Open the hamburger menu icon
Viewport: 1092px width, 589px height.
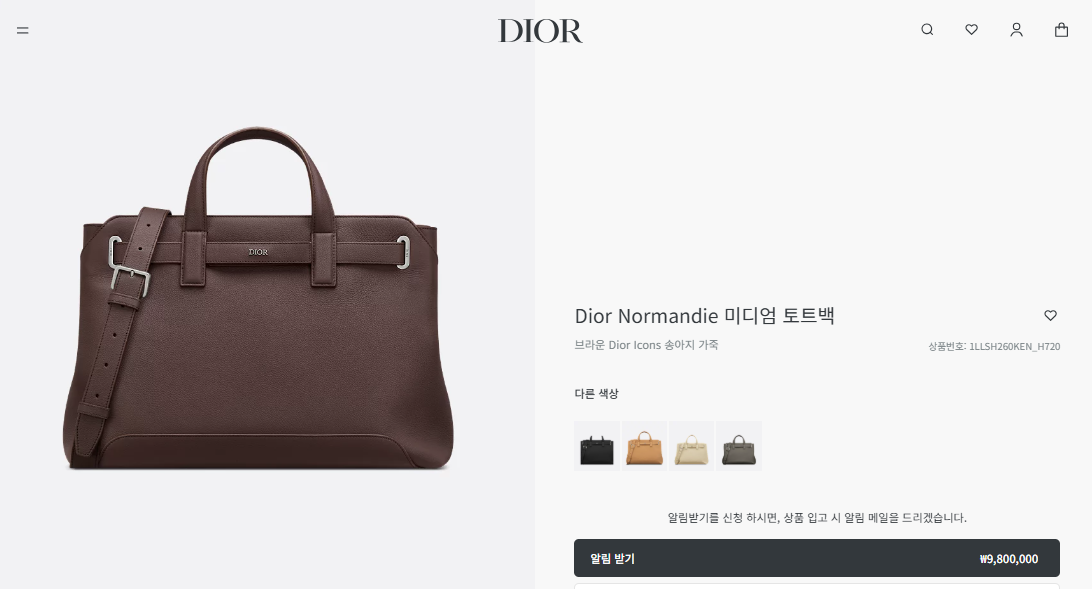(x=23, y=30)
